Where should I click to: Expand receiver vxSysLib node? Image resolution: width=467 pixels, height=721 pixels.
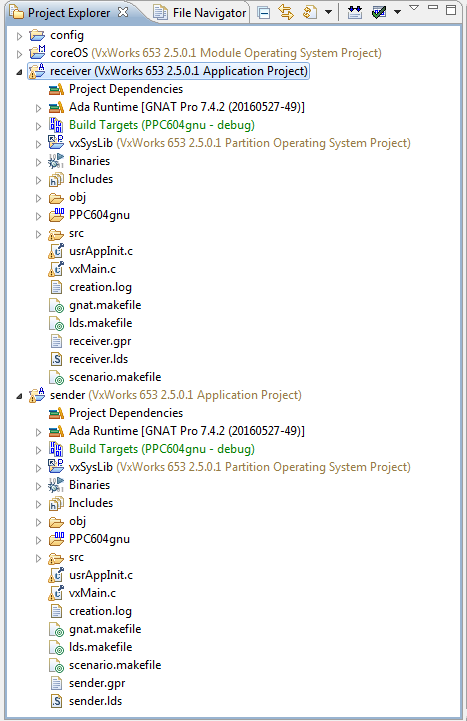coord(39,144)
